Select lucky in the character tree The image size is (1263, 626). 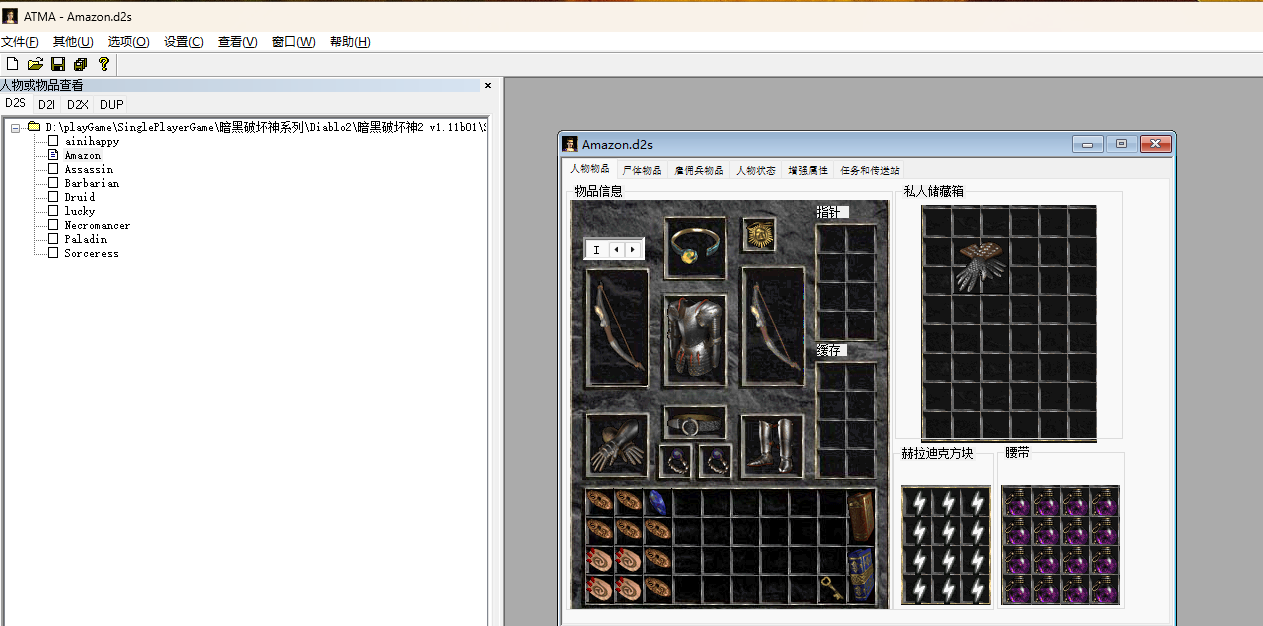[79, 211]
